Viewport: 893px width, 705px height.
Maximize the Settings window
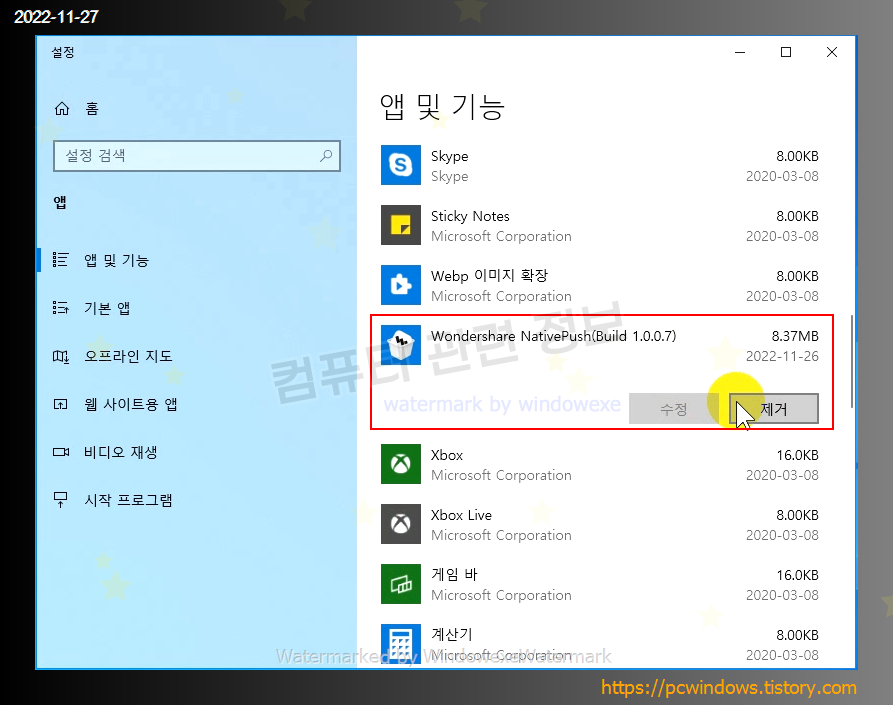[786, 52]
